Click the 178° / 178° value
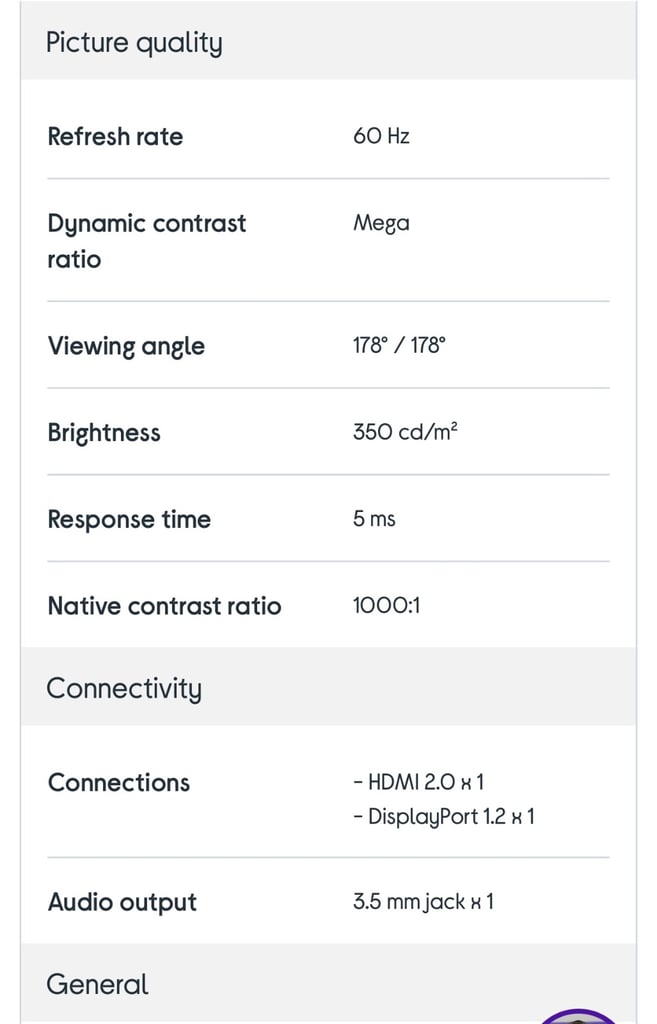Viewport: 657px width, 1024px height. (399, 346)
